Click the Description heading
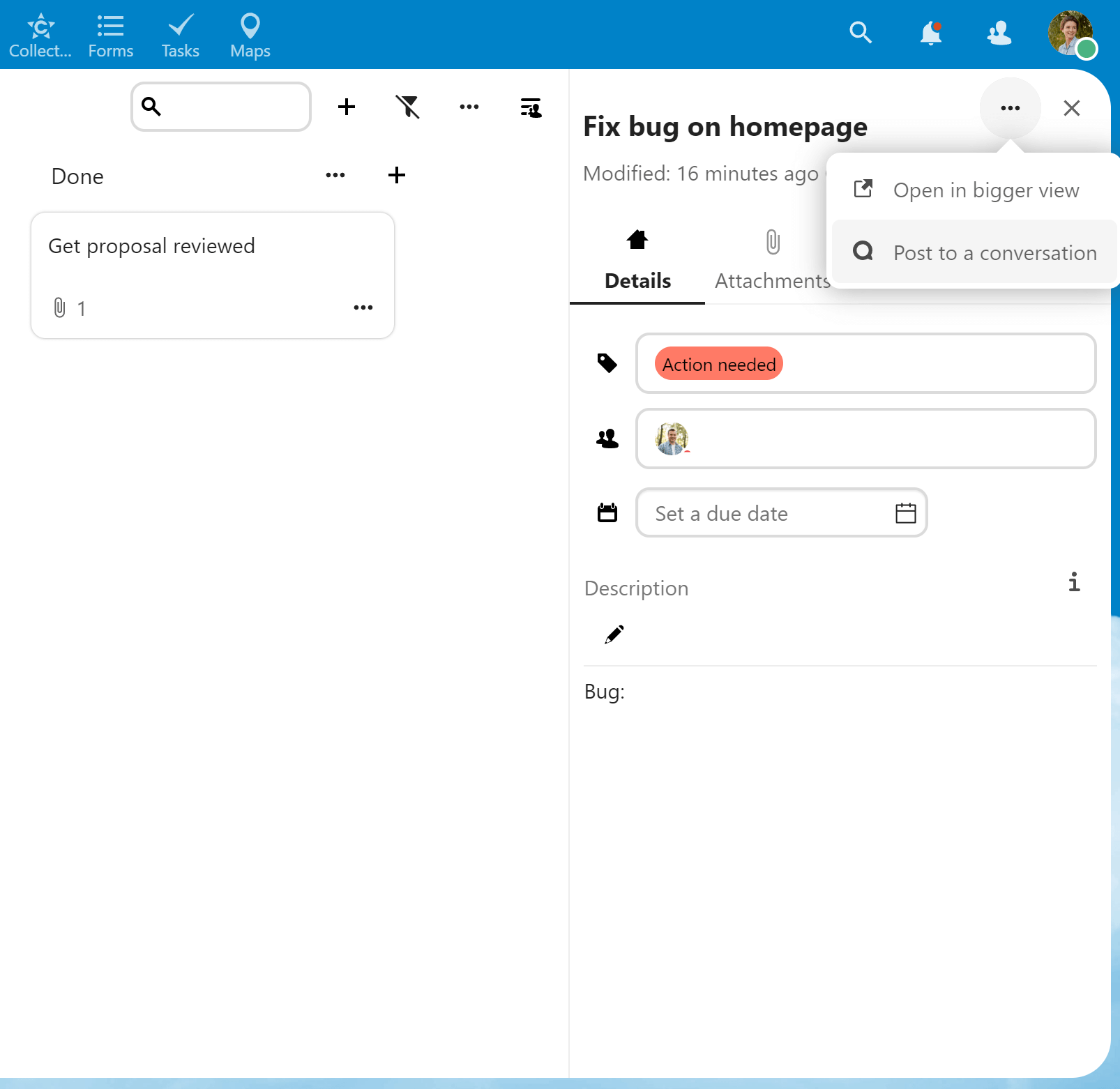 [x=637, y=588]
